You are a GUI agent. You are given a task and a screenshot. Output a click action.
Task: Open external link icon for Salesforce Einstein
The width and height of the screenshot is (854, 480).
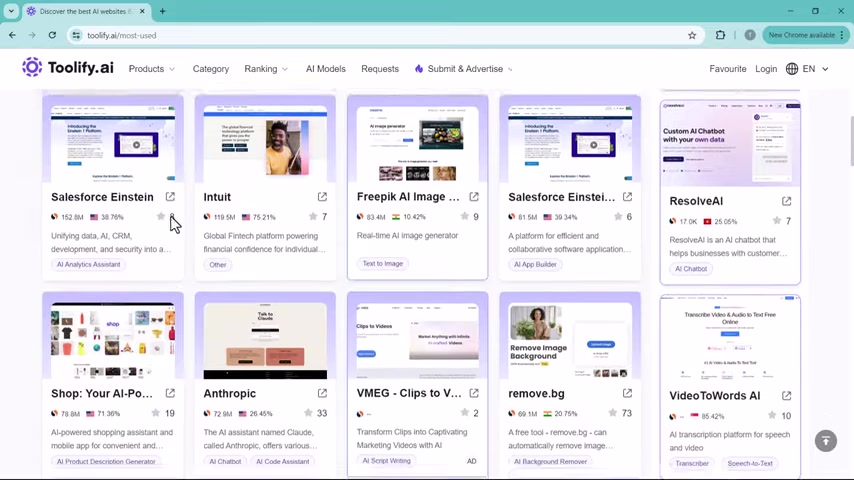click(x=170, y=197)
